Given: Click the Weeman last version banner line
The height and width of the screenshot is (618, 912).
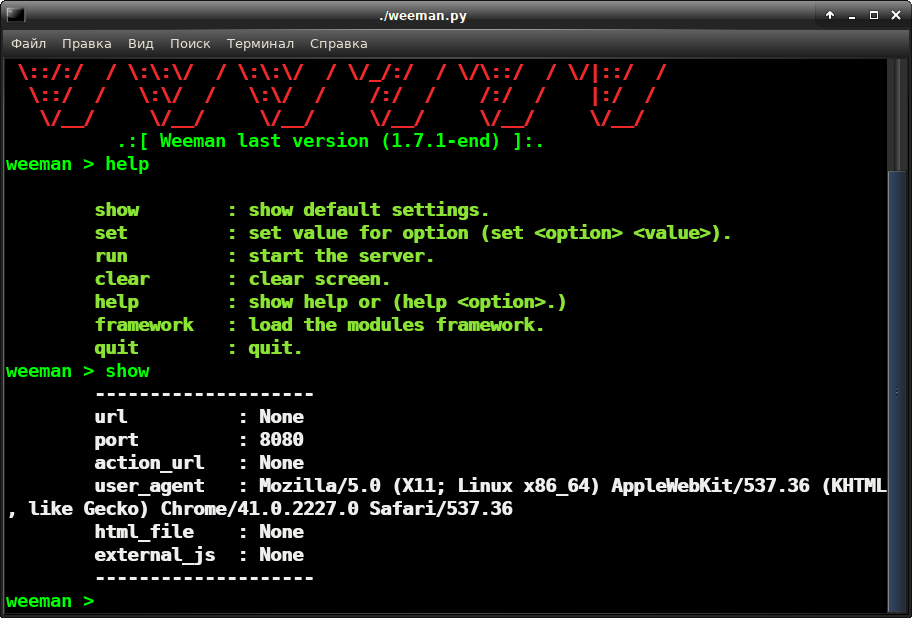Looking at the screenshot, I should [x=330, y=141].
